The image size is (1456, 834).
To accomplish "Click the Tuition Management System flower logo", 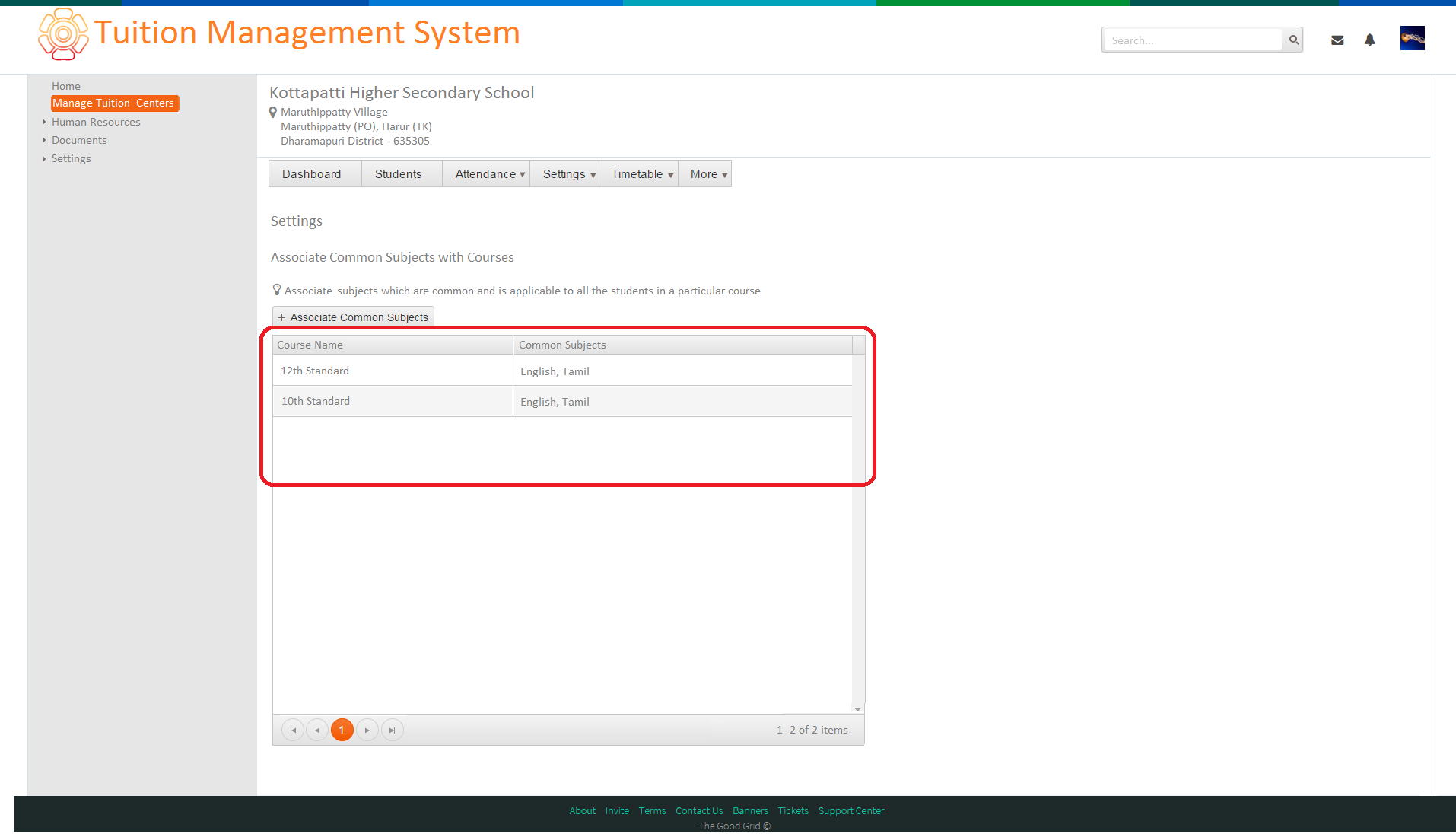I will [x=63, y=34].
